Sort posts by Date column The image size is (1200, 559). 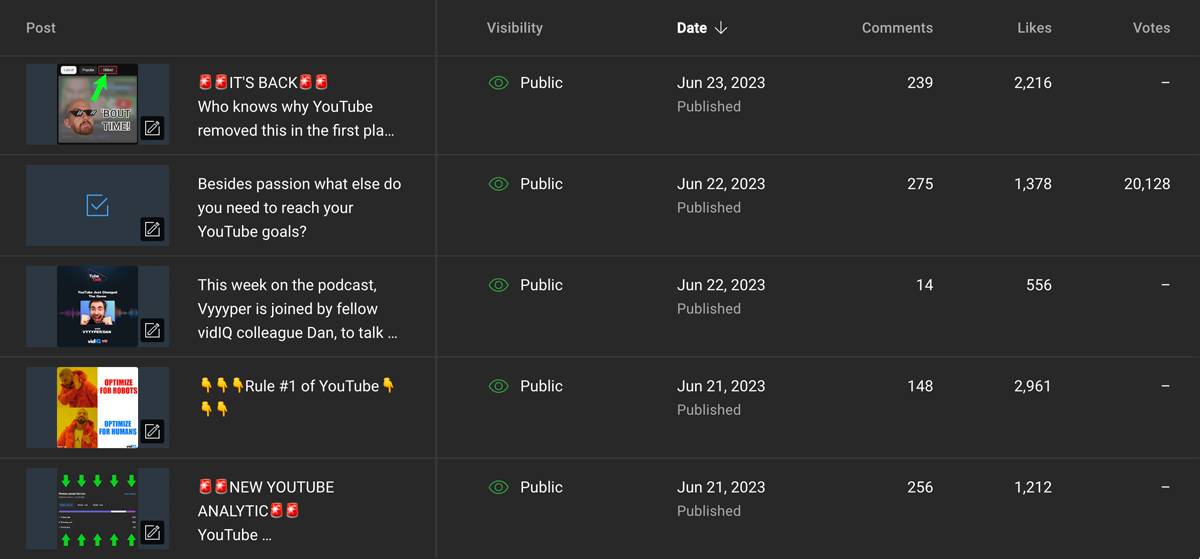[x=692, y=28]
